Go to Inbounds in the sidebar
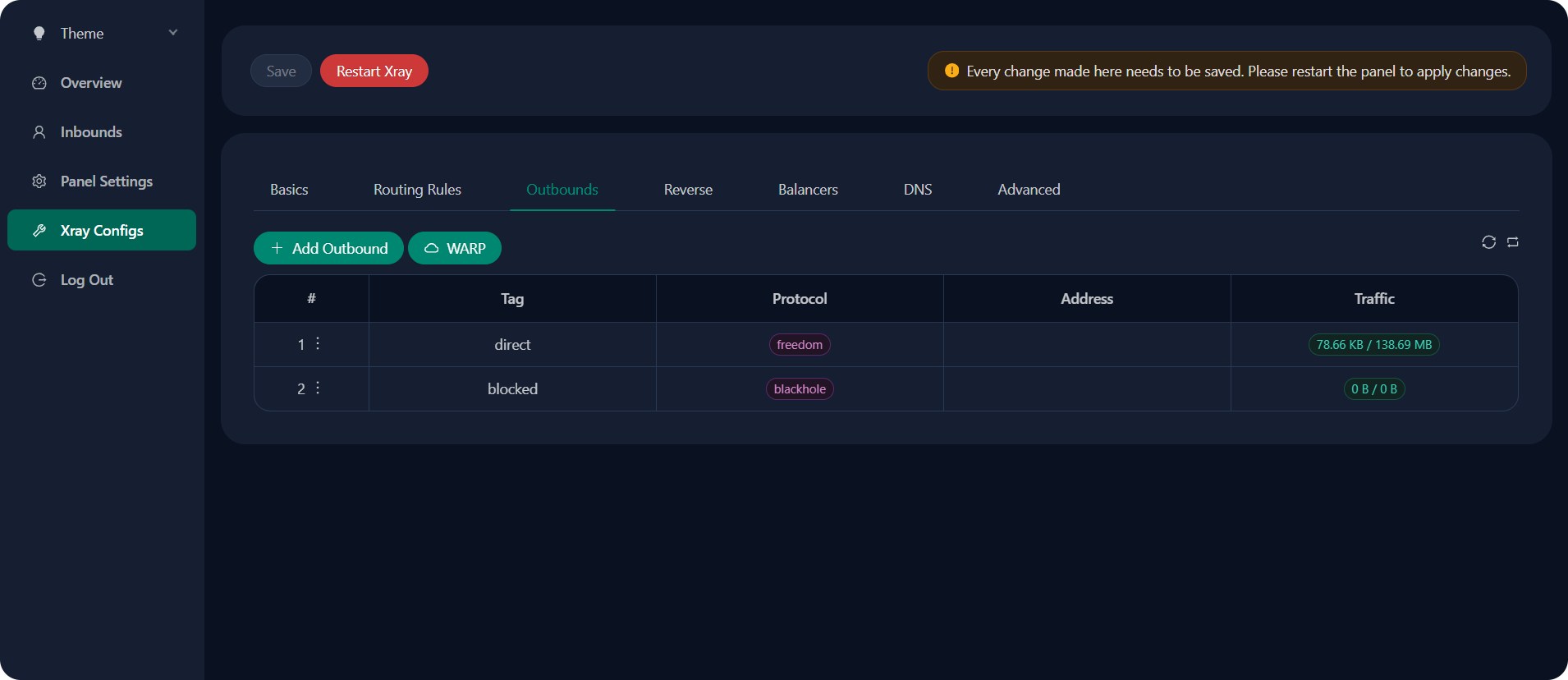This screenshot has height=680, width=1568. [90, 132]
